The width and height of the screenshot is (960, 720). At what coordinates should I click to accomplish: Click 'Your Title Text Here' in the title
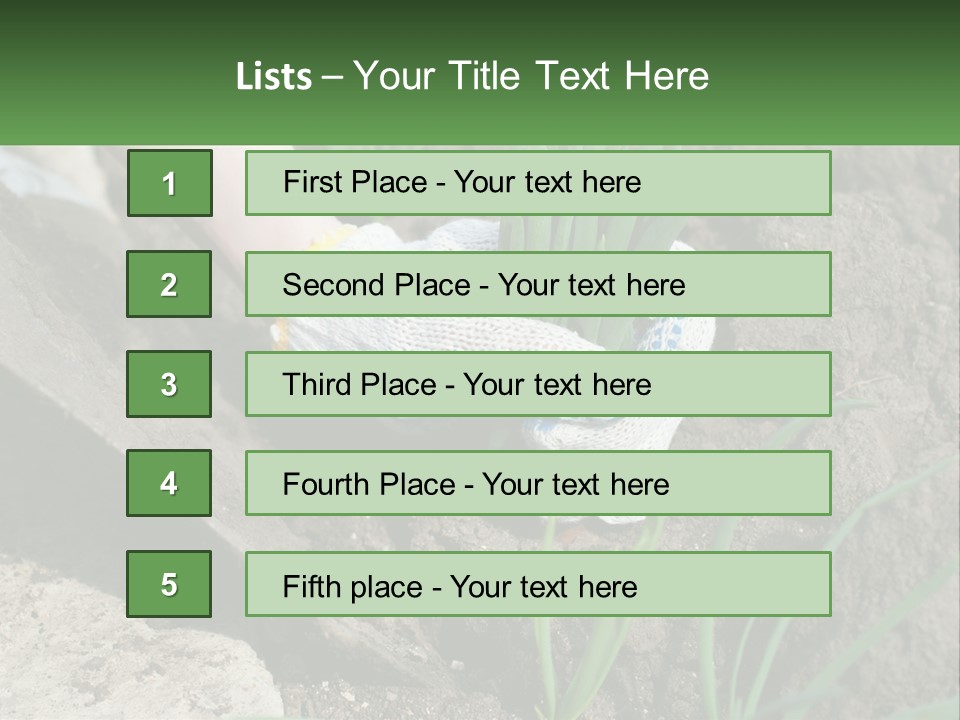[531, 76]
